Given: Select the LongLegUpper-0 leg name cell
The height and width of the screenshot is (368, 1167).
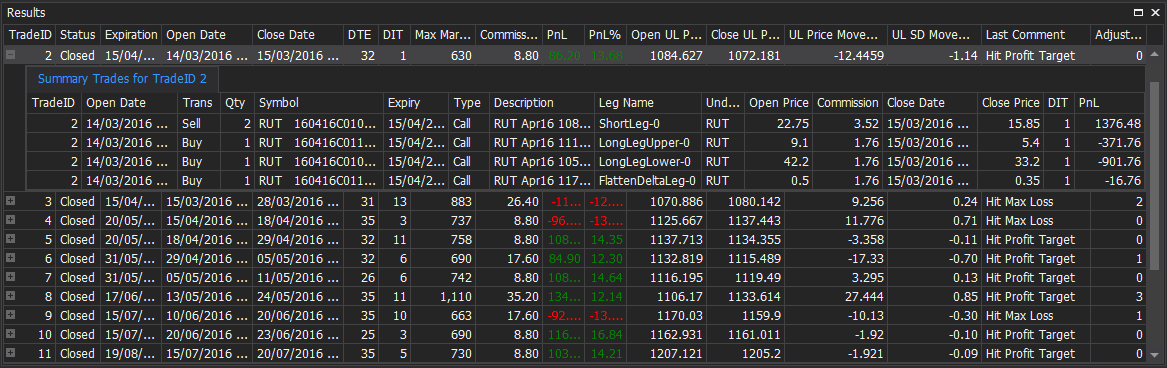Looking at the screenshot, I should pos(648,142).
